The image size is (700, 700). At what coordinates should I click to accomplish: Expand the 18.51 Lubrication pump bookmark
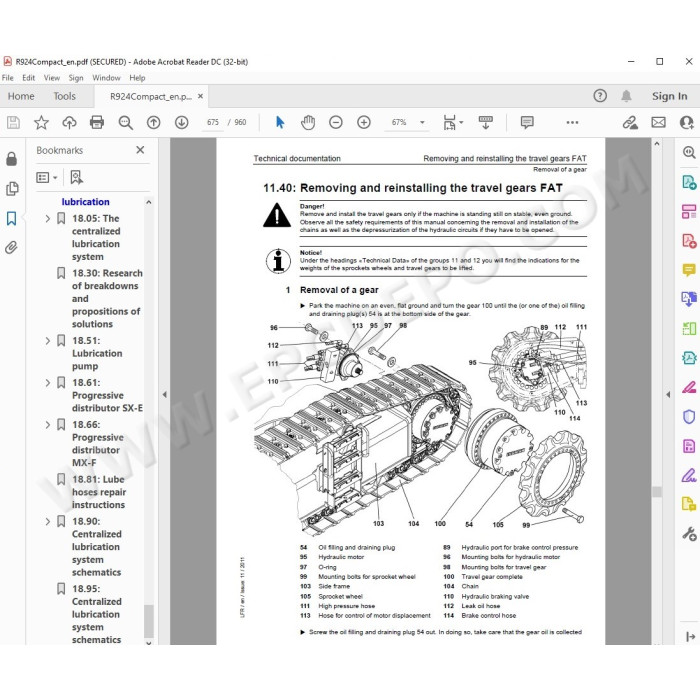click(48, 341)
